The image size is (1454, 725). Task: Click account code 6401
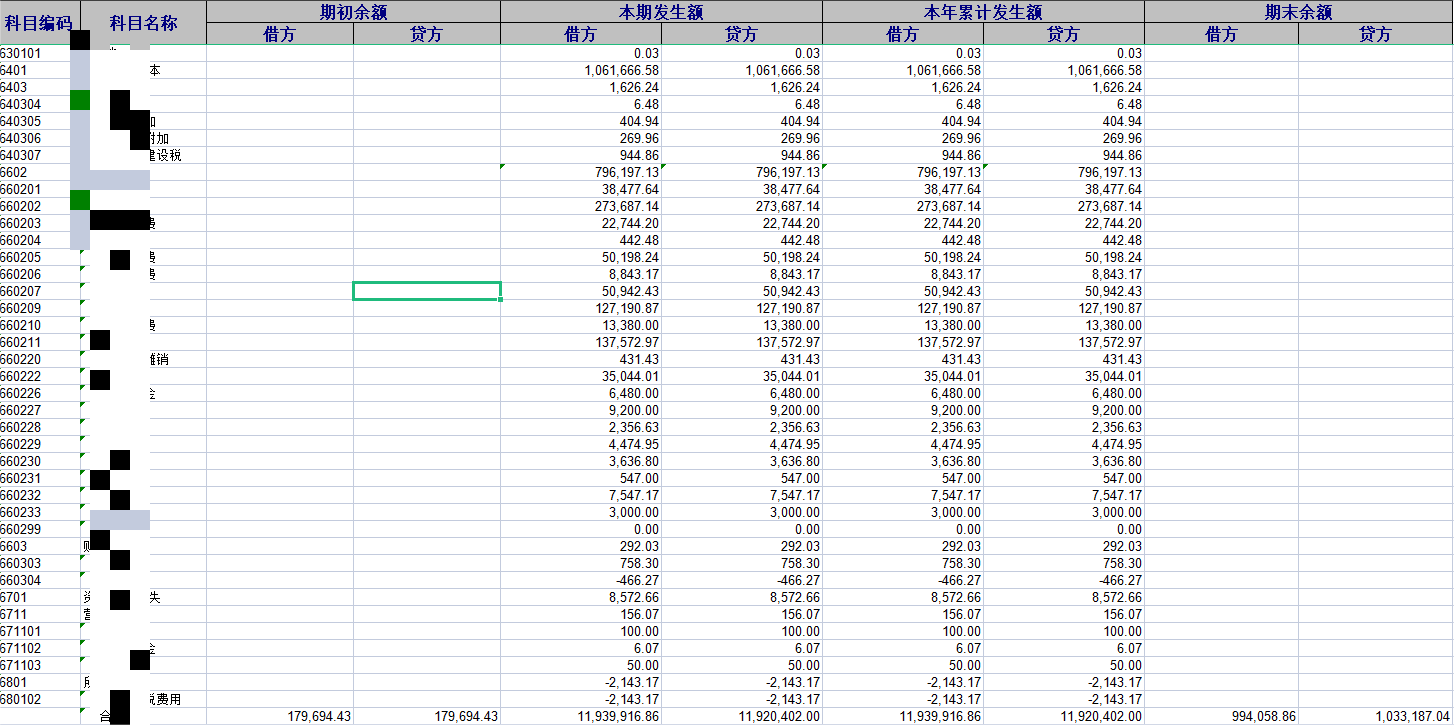[14, 70]
